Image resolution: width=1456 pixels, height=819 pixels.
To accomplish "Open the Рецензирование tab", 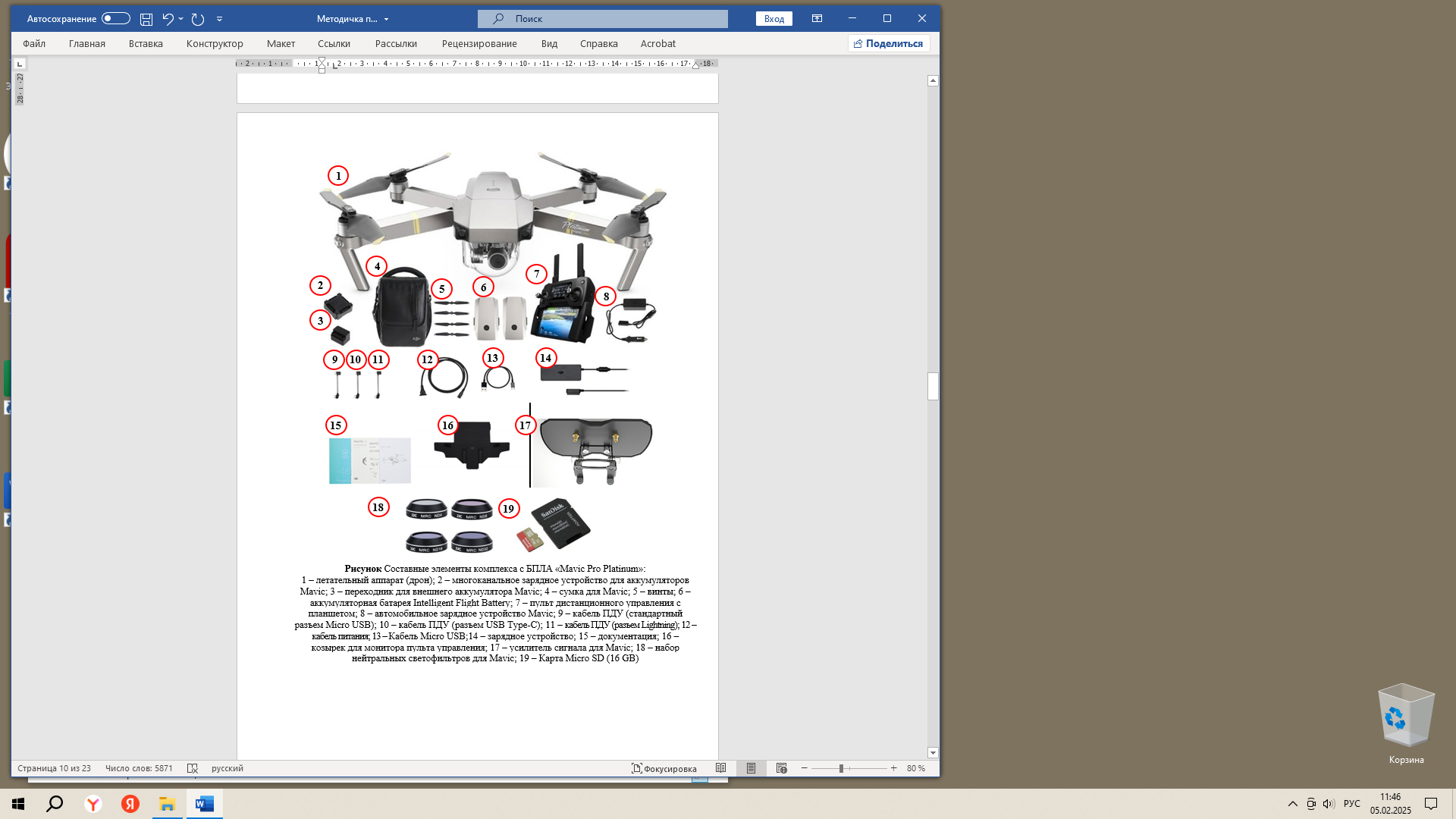I will (x=479, y=44).
